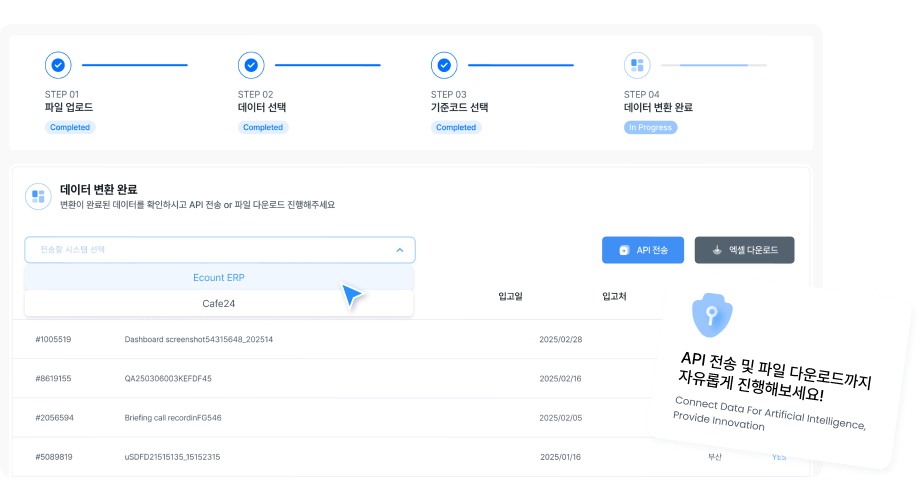This screenshot has width=922, height=489.
Task: Click Briefing call recordinFG546 cell
Action: tap(173, 418)
